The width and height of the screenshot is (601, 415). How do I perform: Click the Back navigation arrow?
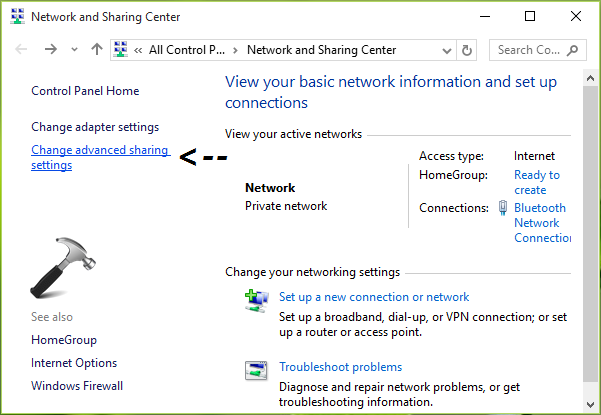tap(22, 49)
